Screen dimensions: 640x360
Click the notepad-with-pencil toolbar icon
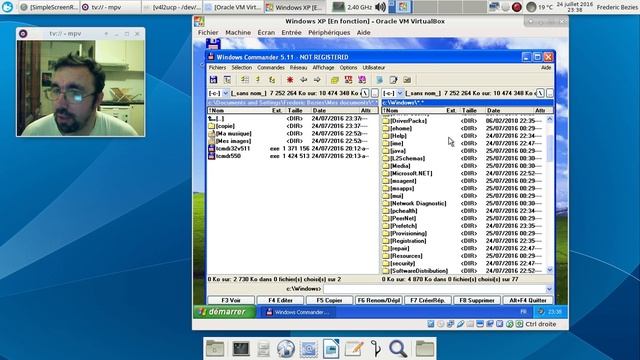click(x=393, y=80)
